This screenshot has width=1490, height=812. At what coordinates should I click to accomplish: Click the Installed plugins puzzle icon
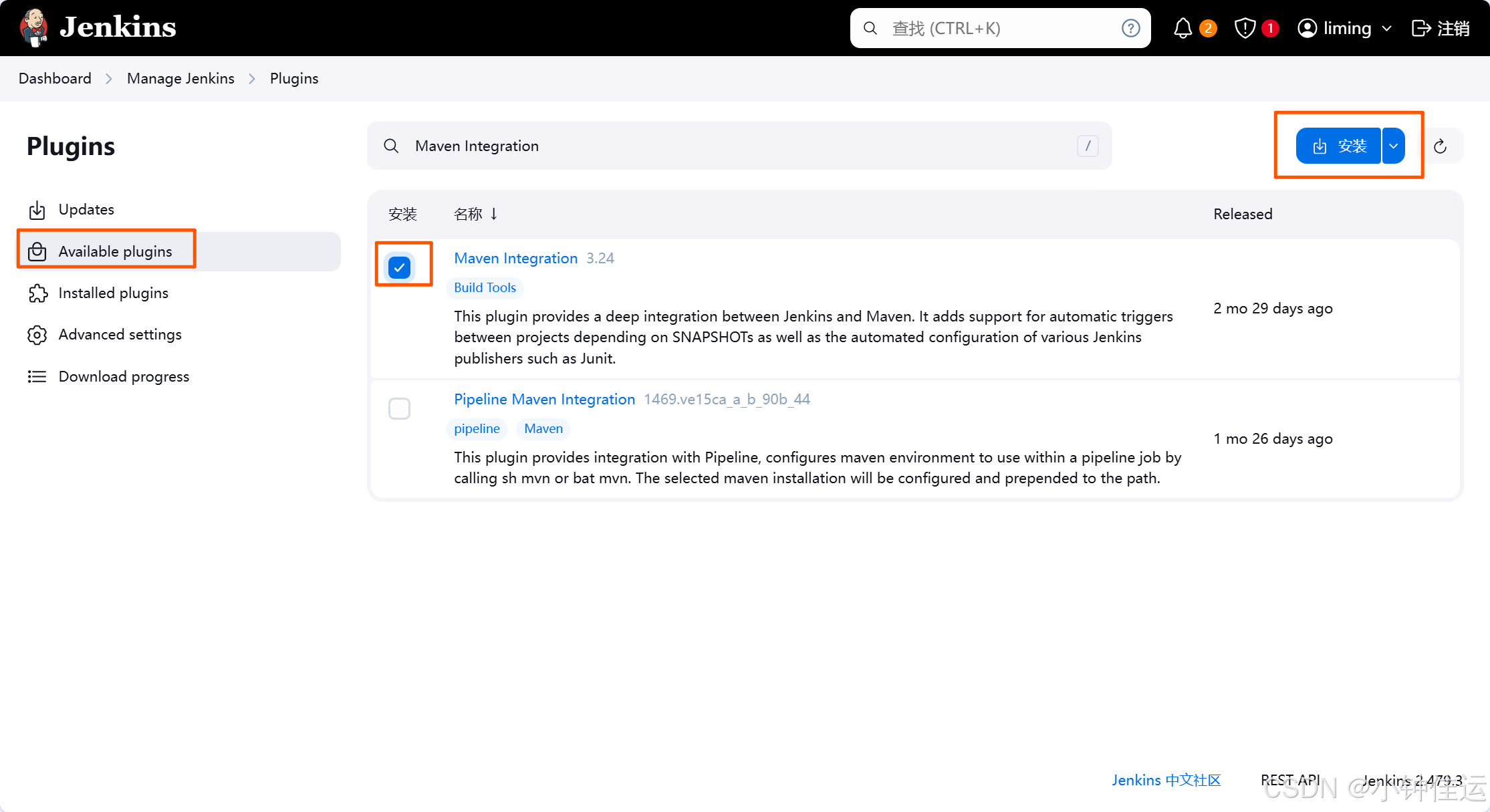coord(37,293)
